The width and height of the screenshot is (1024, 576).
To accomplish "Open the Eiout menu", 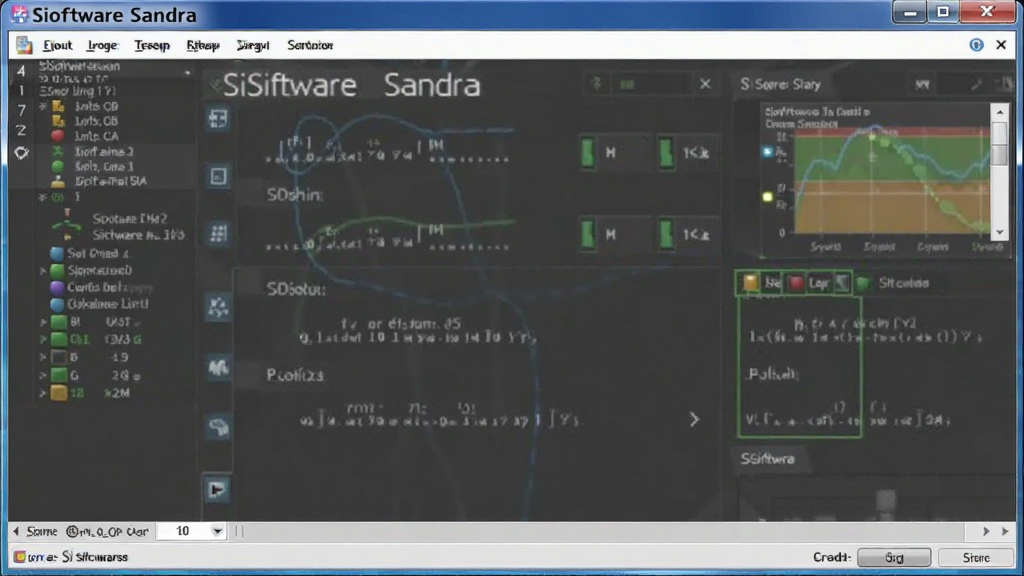I will click(x=57, y=45).
